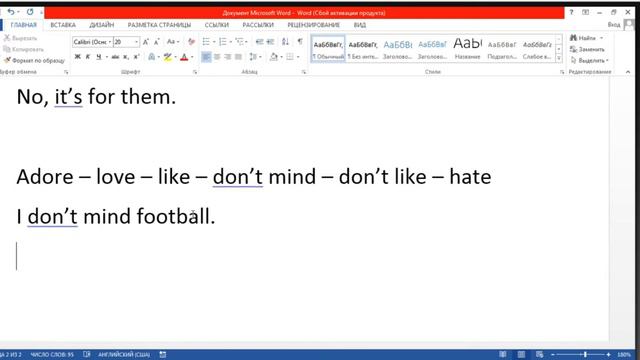Image resolution: width=640 pixels, height=360 pixels.
Task: Click the Redo/Repeat circular arrow icon
Action: coord(30,12)
